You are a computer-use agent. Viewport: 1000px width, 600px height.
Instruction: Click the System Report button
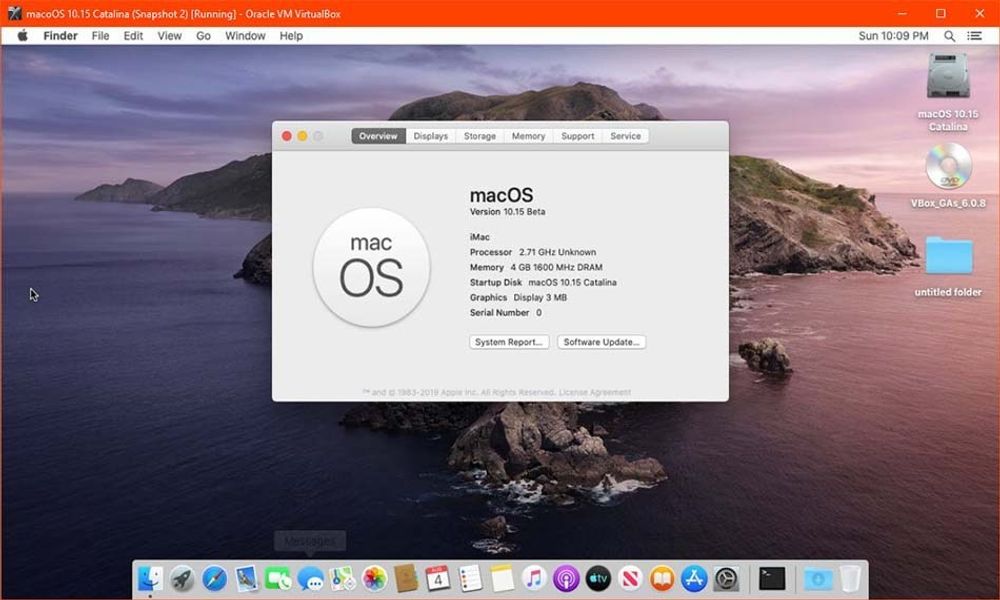(x=509, y=342)
